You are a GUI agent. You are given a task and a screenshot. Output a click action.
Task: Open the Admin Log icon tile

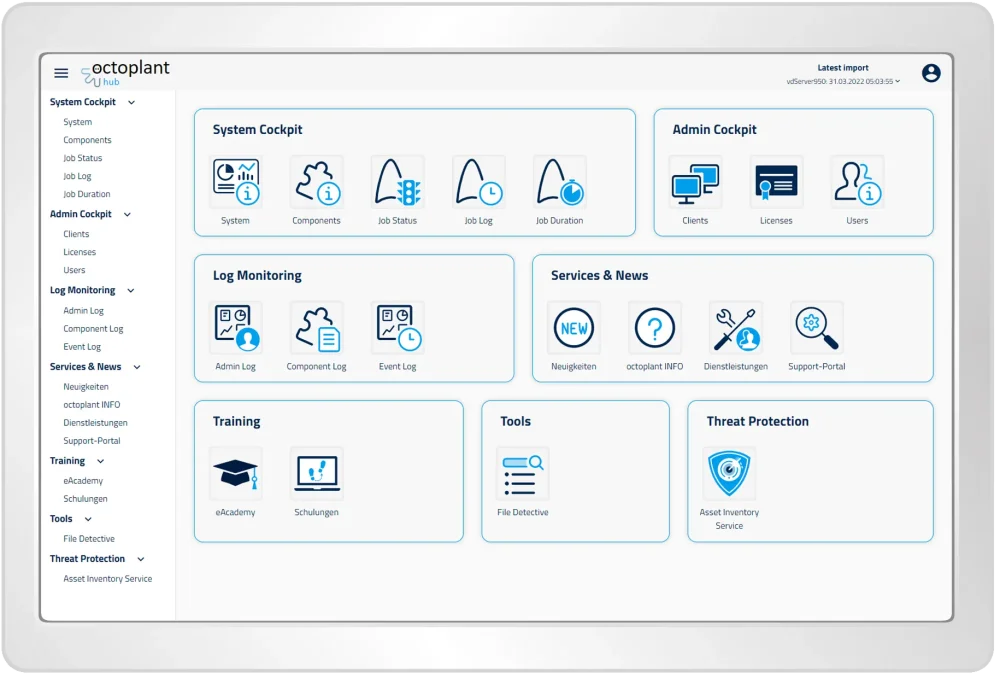click(x=236, y=328)
